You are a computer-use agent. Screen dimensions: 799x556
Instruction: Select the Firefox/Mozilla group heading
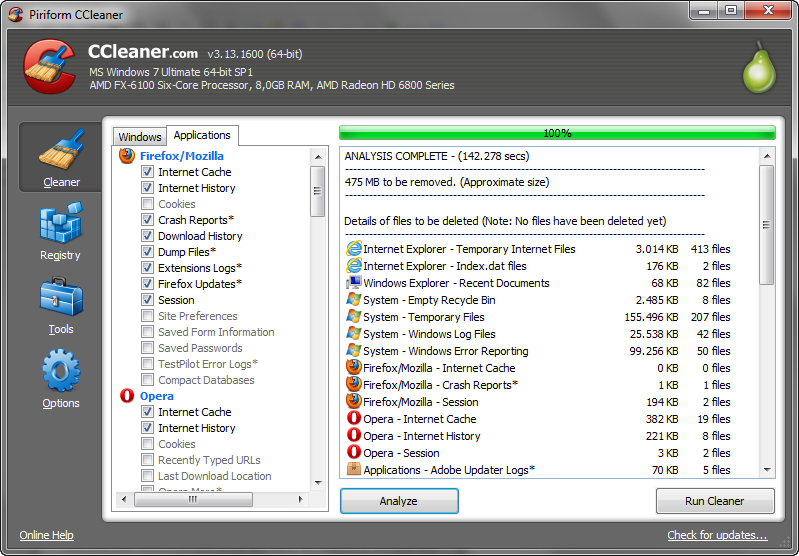coord(181,155)
